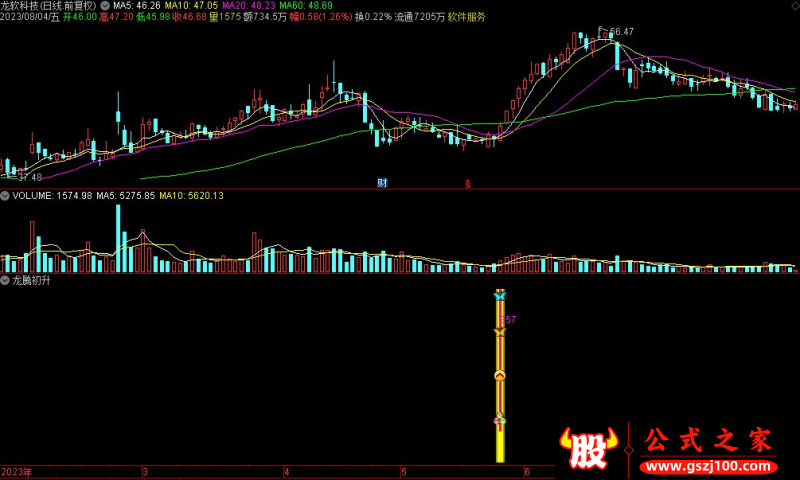800x480 pixels.
Task: Open the dropdown beside 龙软科技 chart title
Action: click(105, 6)
